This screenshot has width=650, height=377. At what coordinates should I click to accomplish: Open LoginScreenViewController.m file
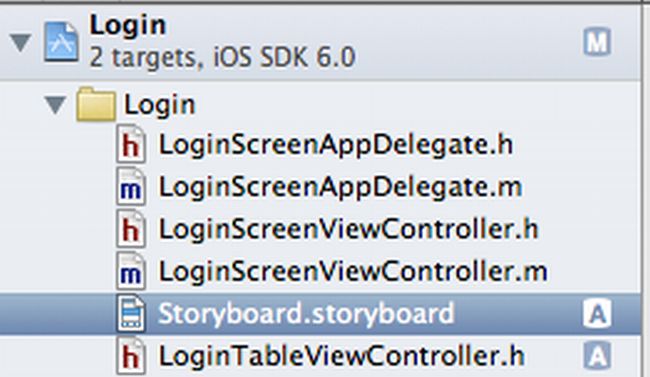tap(353, 271)
